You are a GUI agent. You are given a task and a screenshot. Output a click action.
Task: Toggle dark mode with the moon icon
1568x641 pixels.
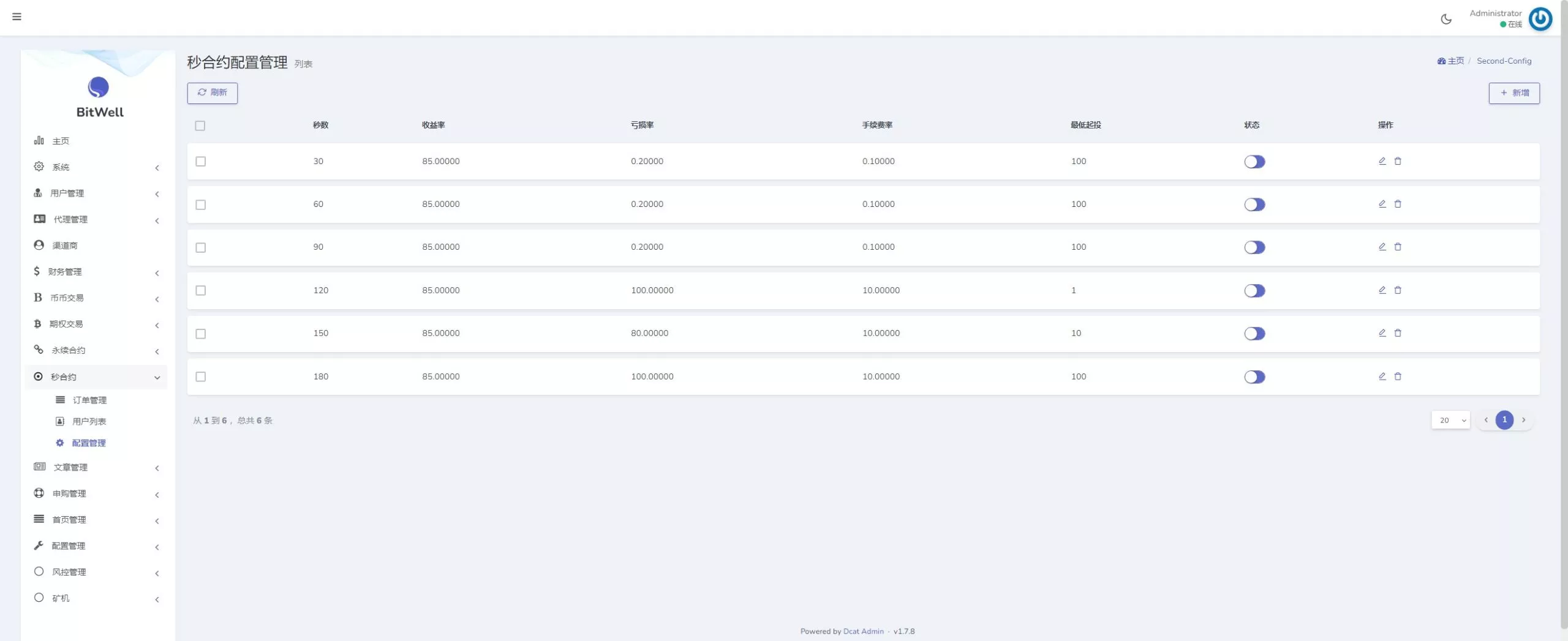tap(1446, 19)
